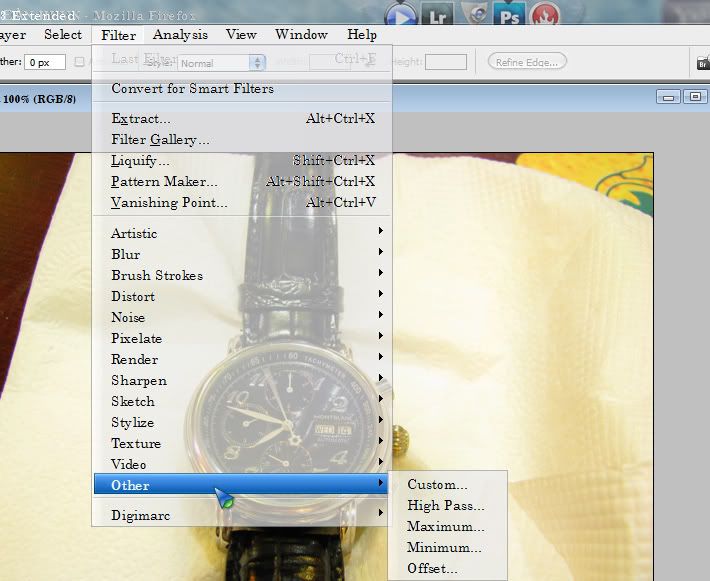Choose the Custom... filter
The width and height of the screenshot is (710, 581).
[x=447, y=484]
